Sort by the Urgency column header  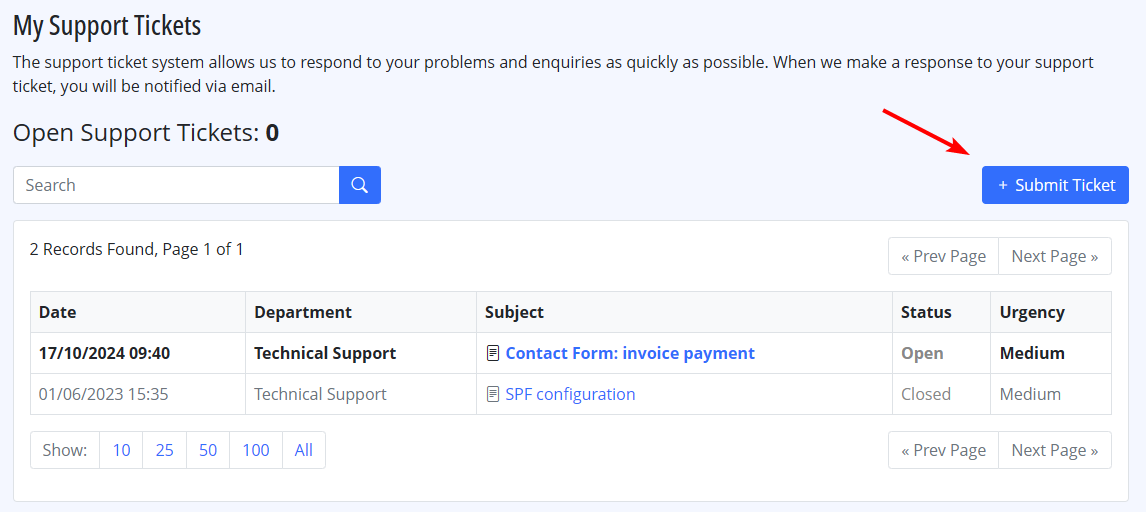[x=1032, y=313]
